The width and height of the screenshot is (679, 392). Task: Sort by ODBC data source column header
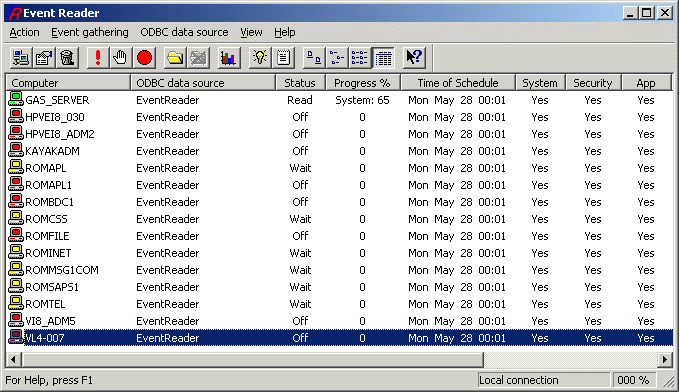(203, 83)
